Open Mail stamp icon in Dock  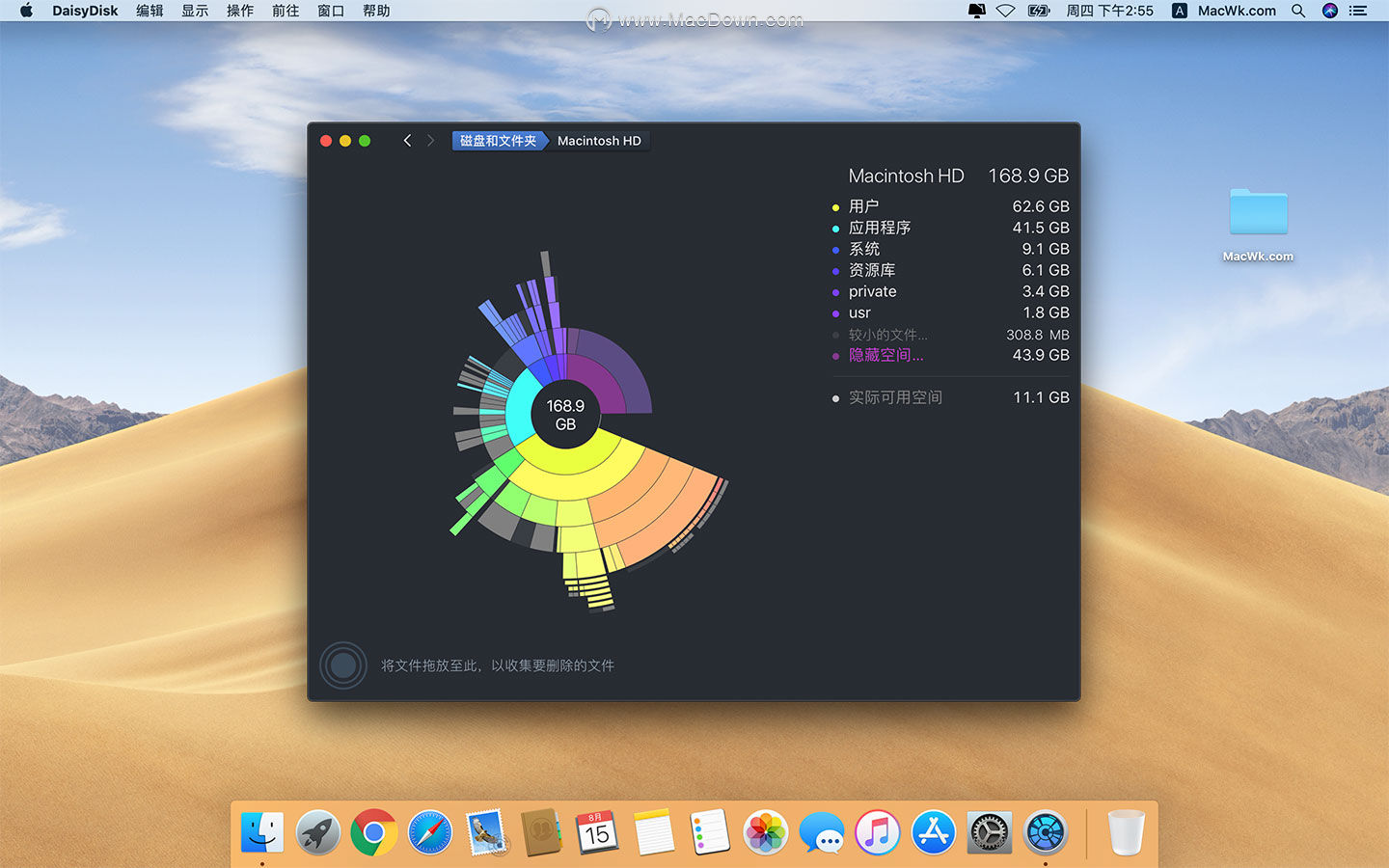tap(486, 832)
